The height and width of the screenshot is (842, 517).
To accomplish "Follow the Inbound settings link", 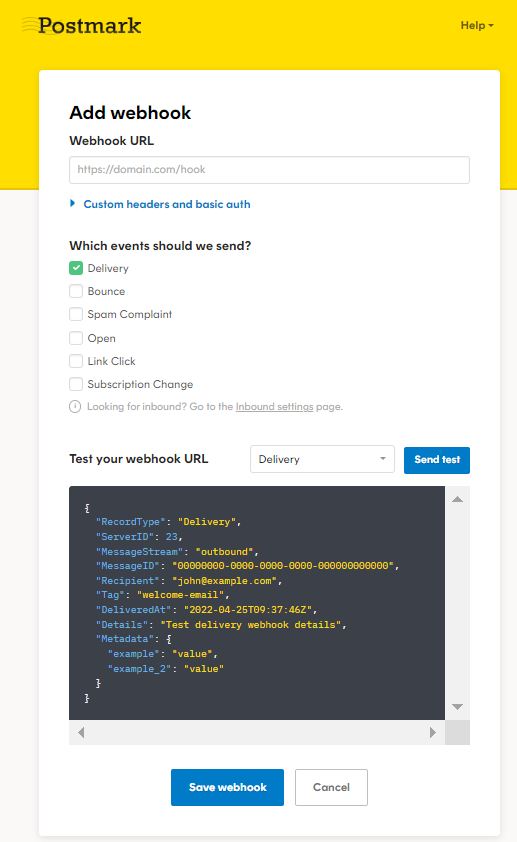I will tap(274, 407).
